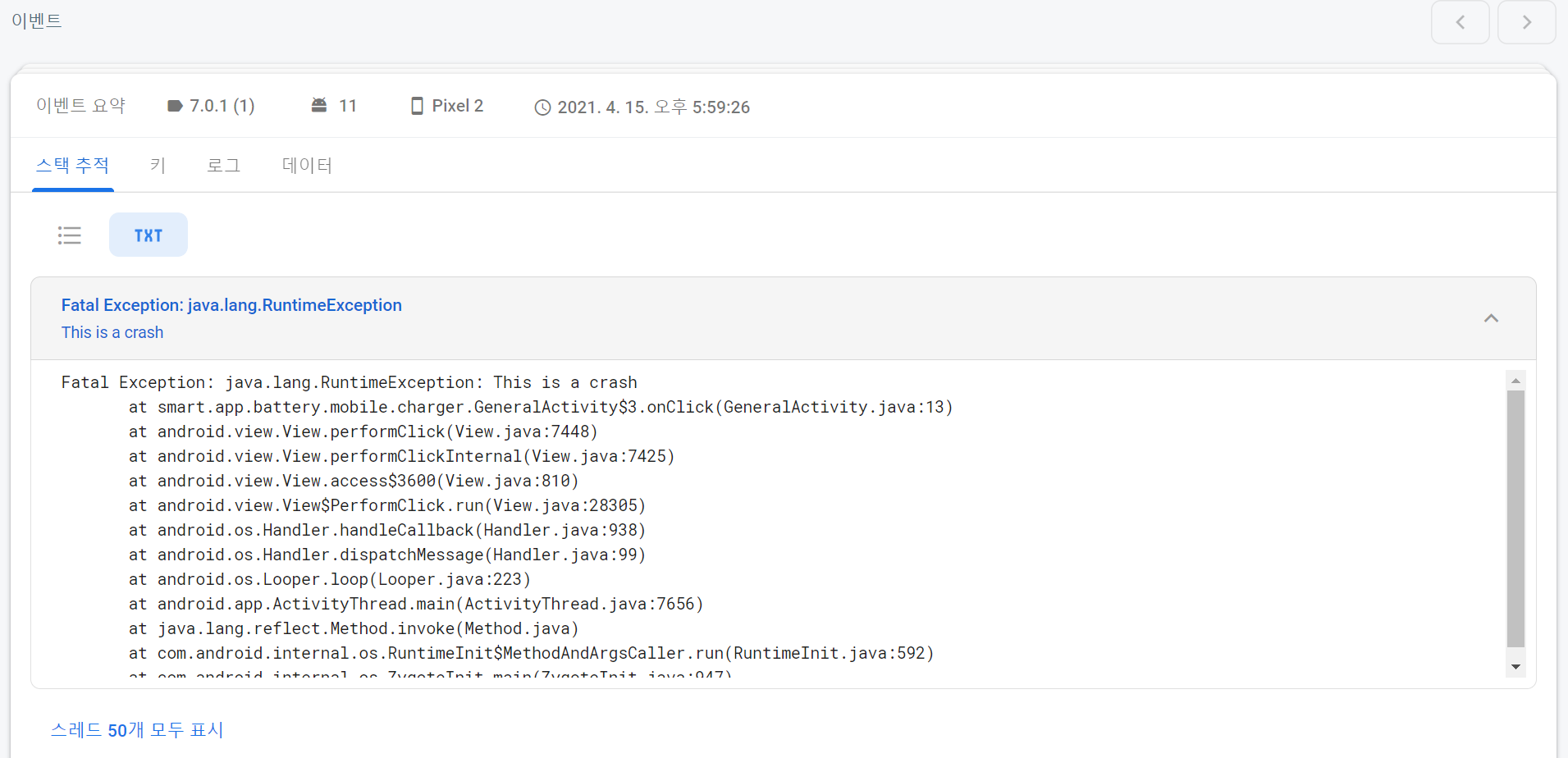Switch to list view of stack trace

click(x=70, y=235)
